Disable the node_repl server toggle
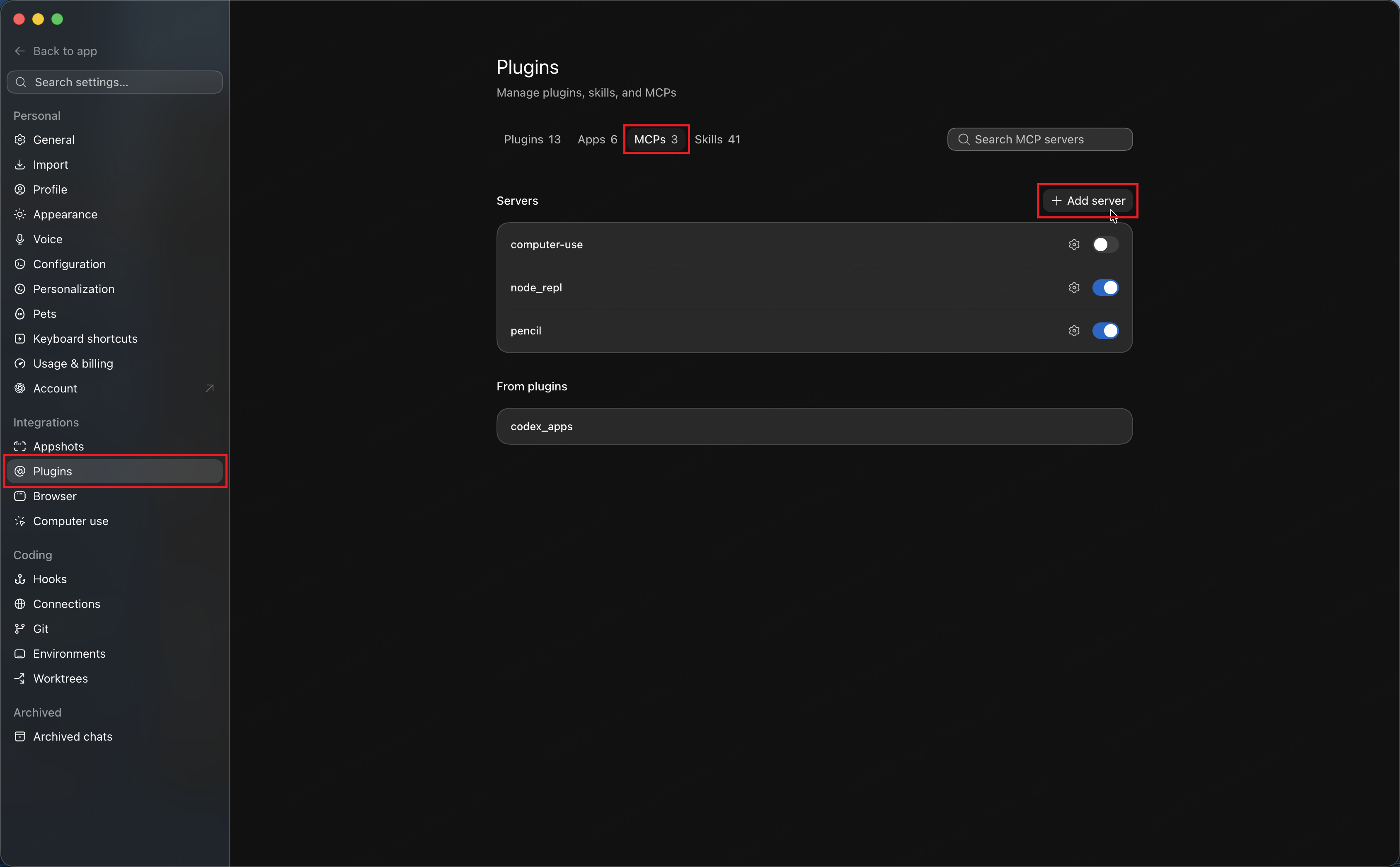 pyautogui.click(x=1105, y=287)
